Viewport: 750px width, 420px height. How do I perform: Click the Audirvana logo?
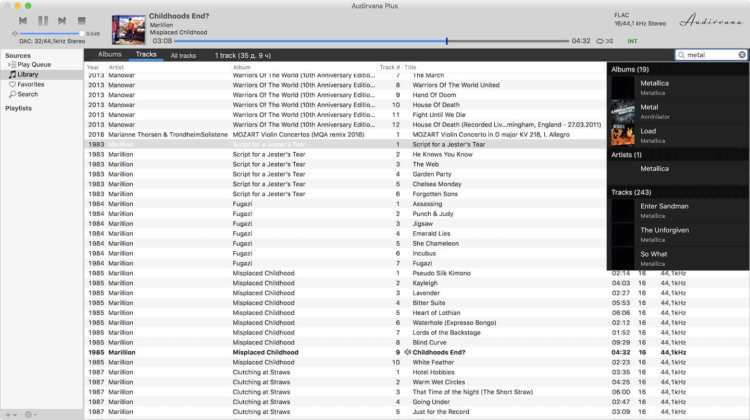pos(711,21)
